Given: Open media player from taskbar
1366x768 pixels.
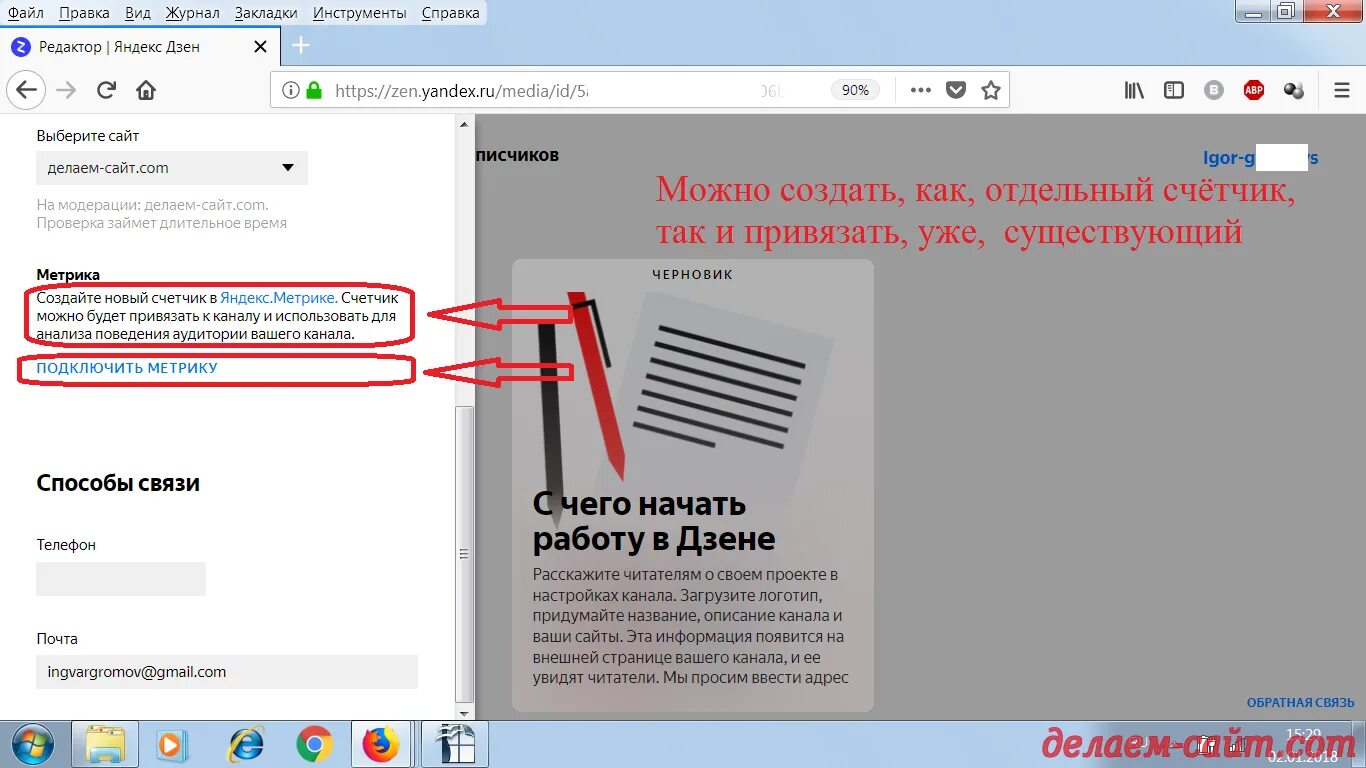Looking at the screenshot, I should [173, 744].
